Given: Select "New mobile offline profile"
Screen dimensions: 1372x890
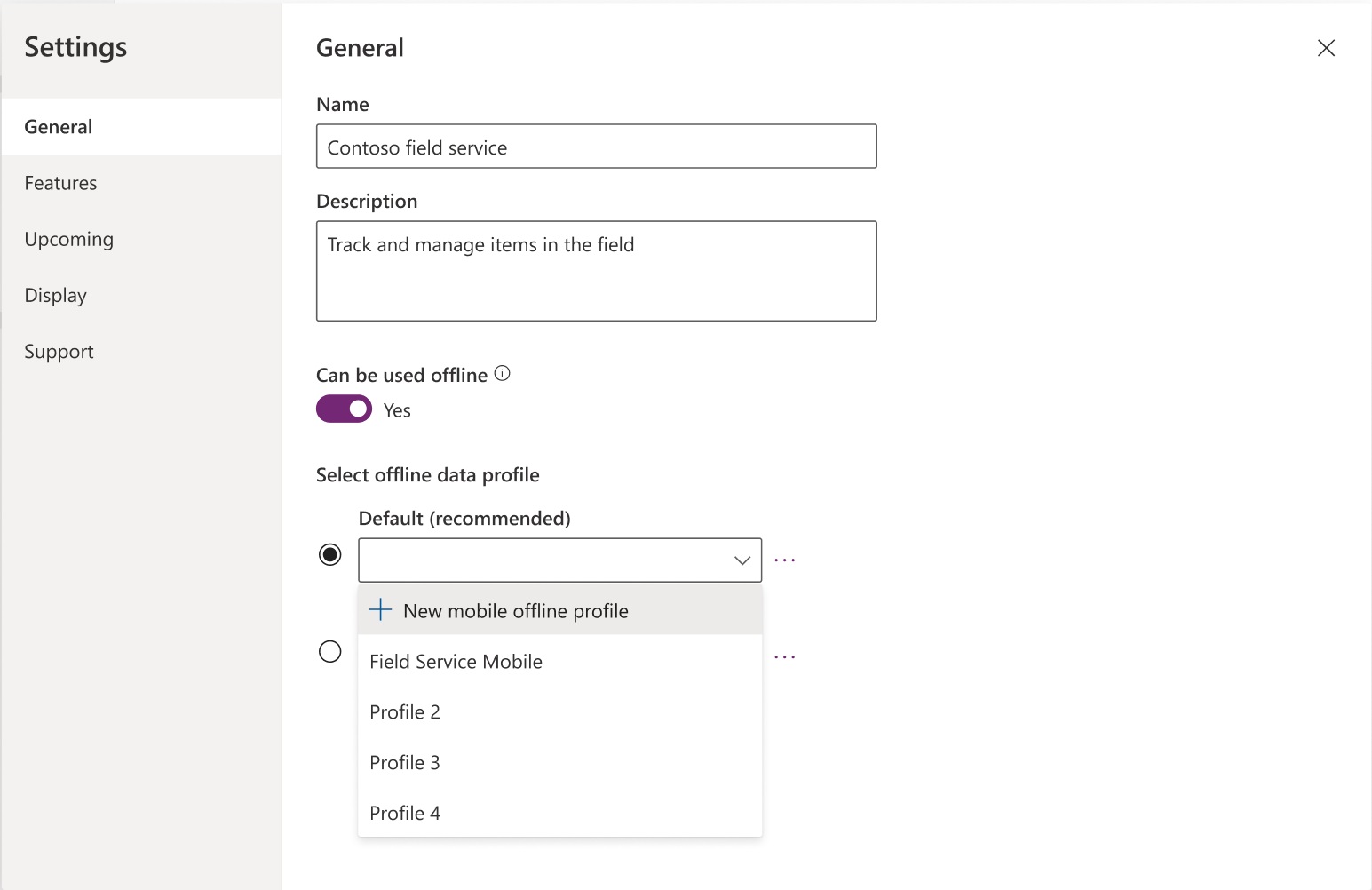Looking at the screenshot, I should point(515,610).
